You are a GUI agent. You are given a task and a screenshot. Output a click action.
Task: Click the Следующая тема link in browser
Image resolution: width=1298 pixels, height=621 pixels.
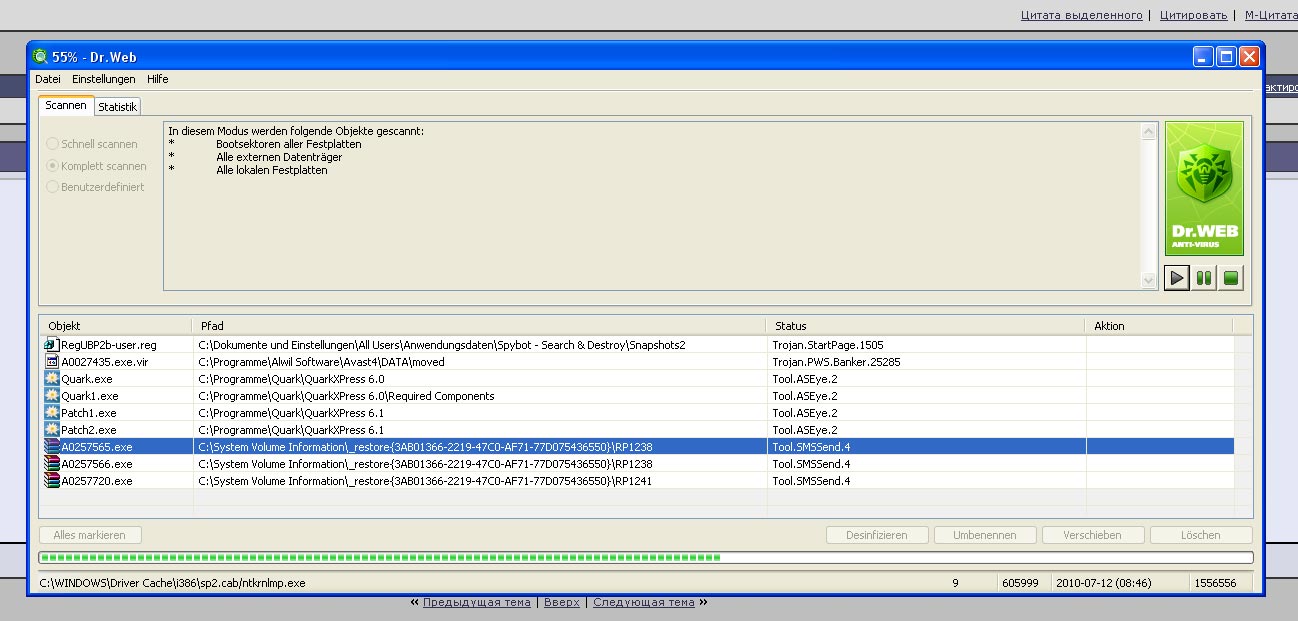point(643,602)
